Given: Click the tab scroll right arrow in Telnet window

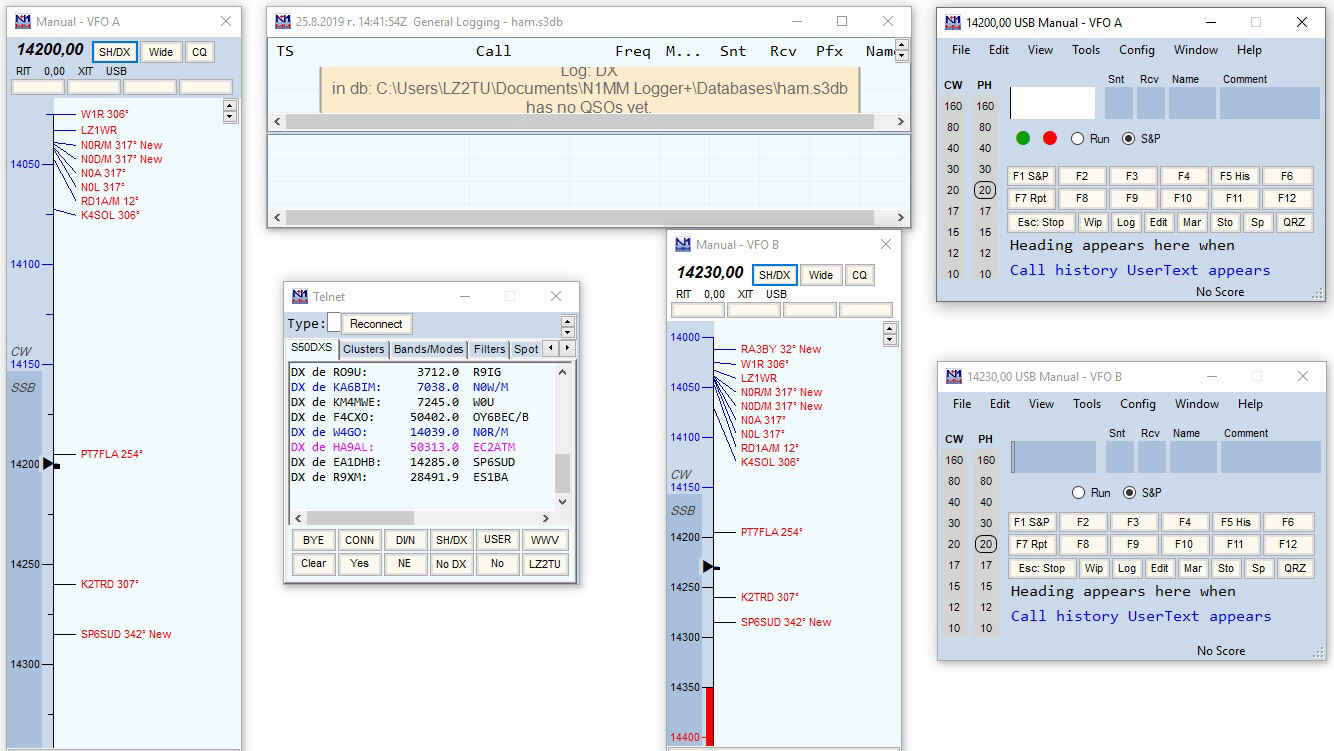Looking at the screenshot, I should (567, 348).
